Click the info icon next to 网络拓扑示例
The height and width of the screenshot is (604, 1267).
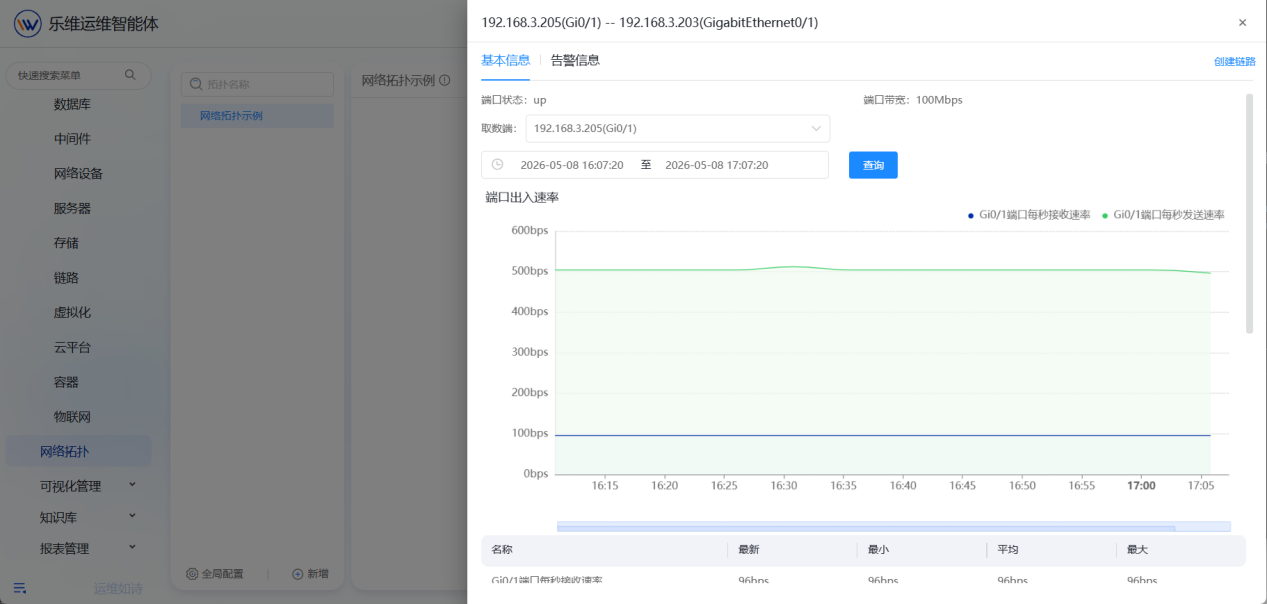point(444,81)
